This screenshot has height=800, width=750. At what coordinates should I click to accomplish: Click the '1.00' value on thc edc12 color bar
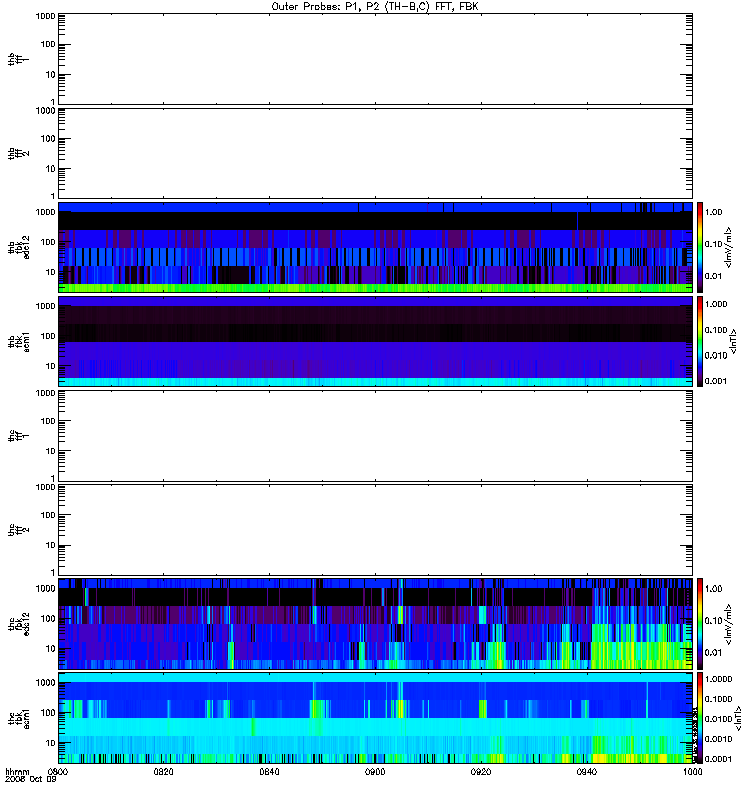[714, 589]
